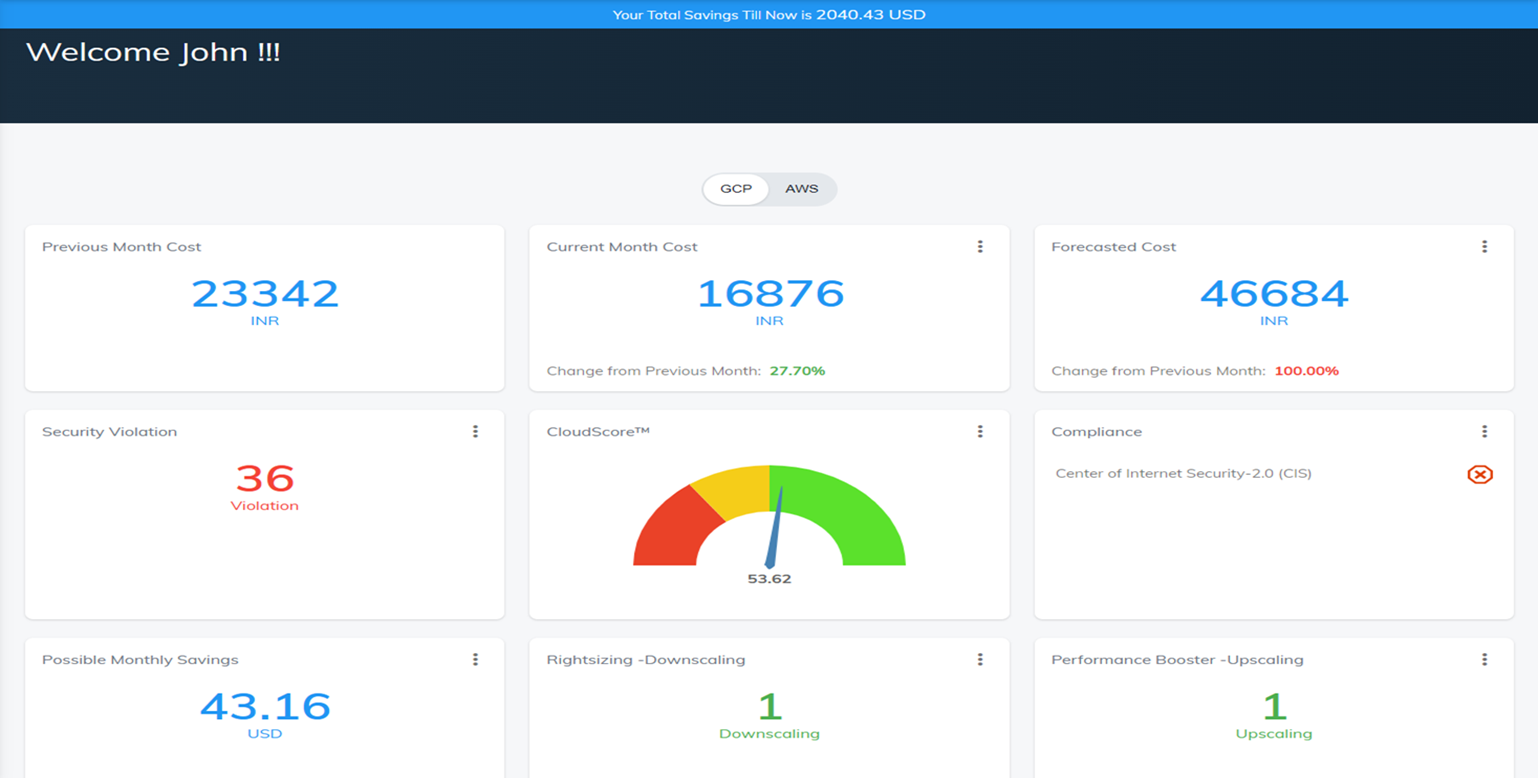Click the 100.00% forecasted change percentage

tap(1306, 371)
